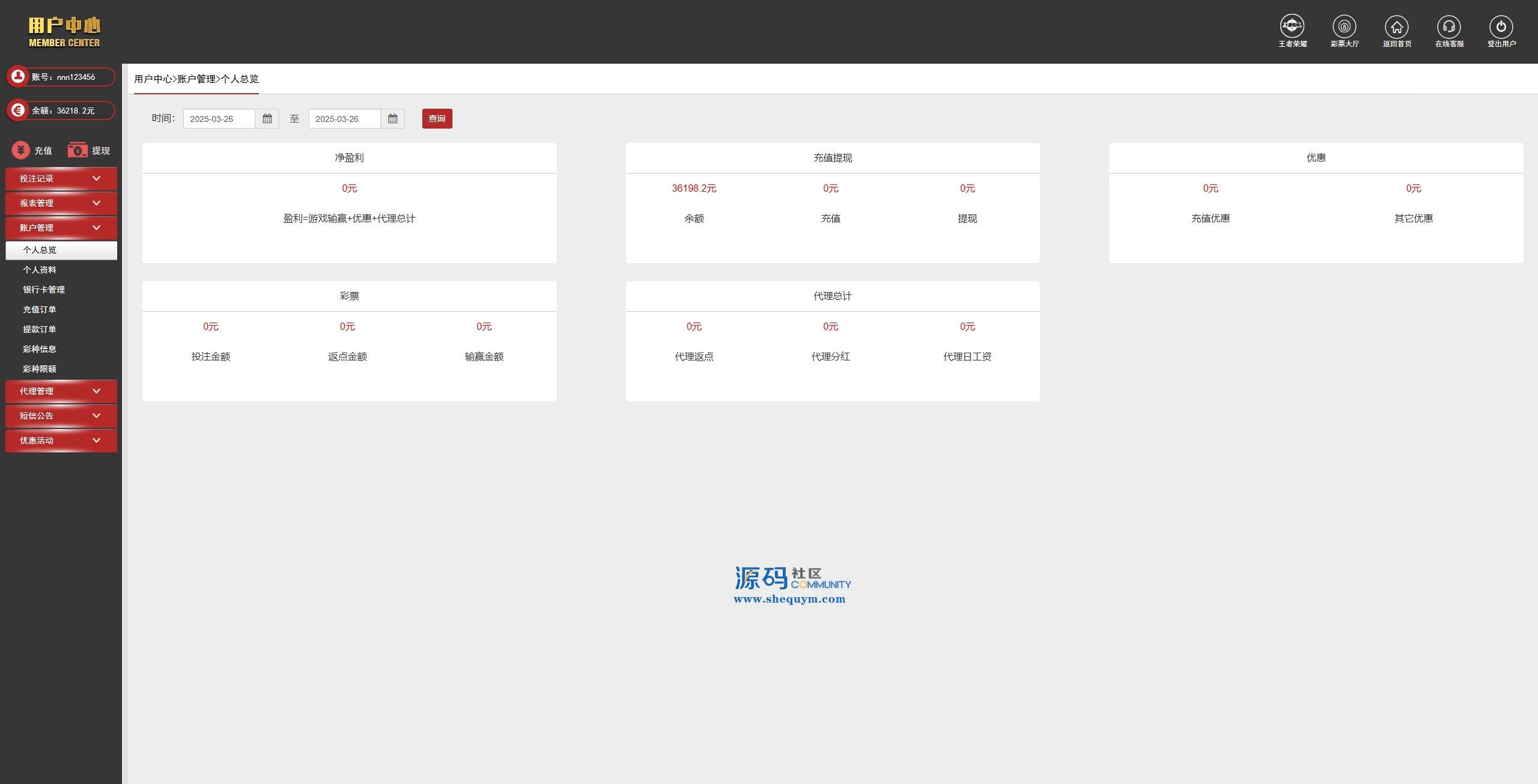Expand the 报表管理 sidebar section
This screenshot has height=784, width=1538.
click(x=61, y=204)
